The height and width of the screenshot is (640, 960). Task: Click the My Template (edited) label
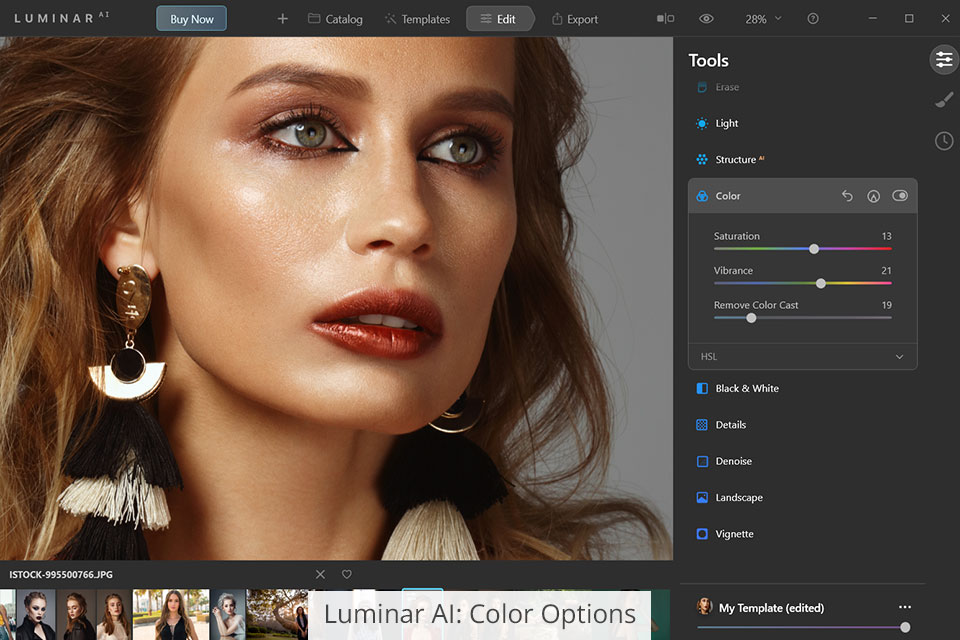pyautogui.click(x=771, y=608)
